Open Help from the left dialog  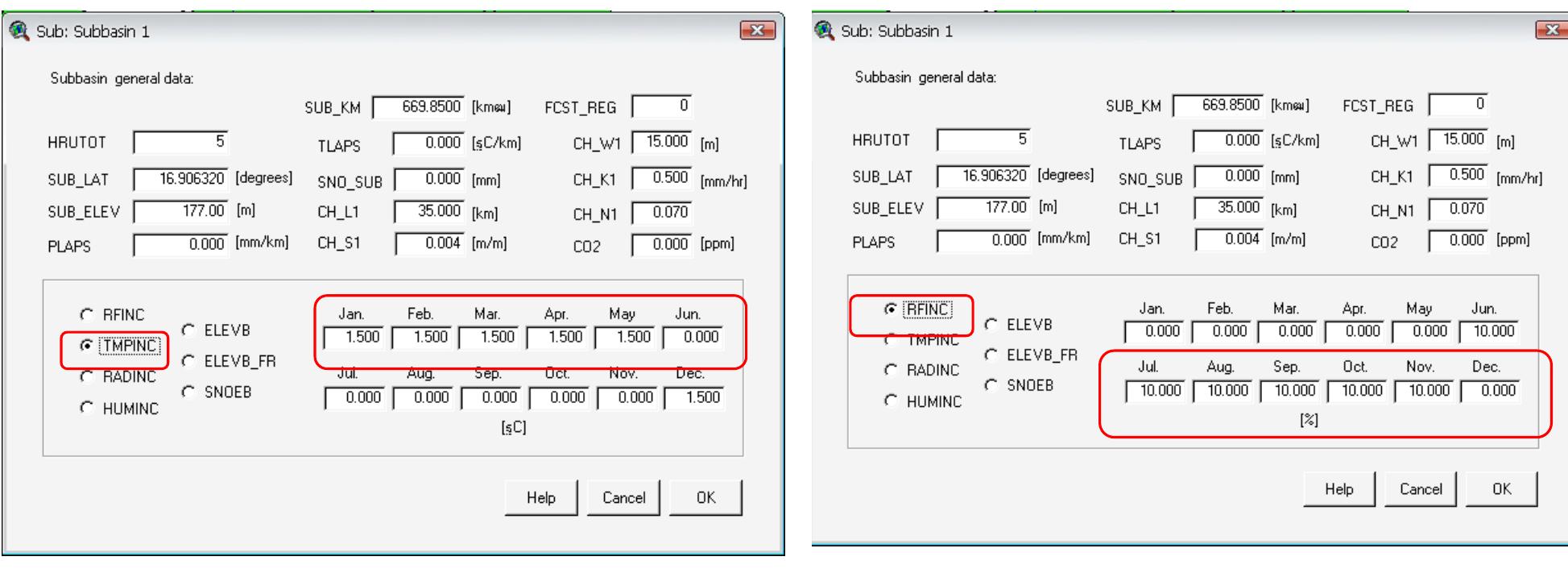tap(540, 498)
